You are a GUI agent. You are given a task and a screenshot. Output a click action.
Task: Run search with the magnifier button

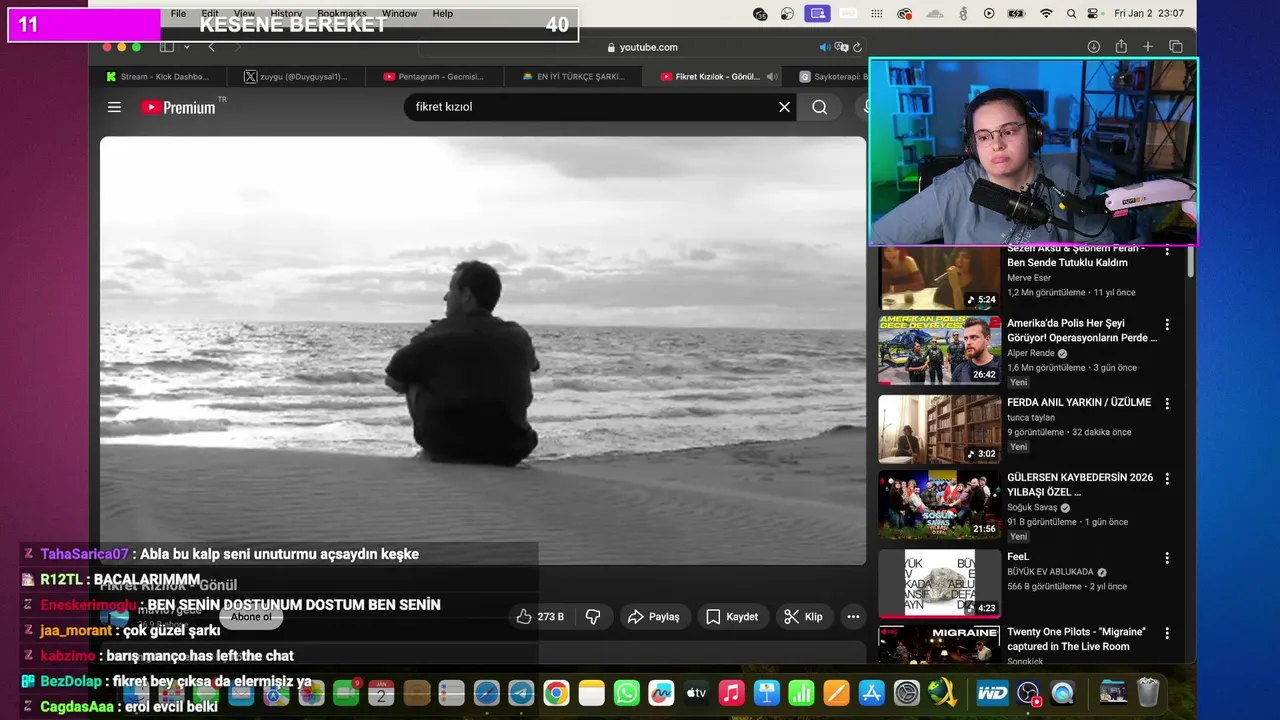pos(820,107)
